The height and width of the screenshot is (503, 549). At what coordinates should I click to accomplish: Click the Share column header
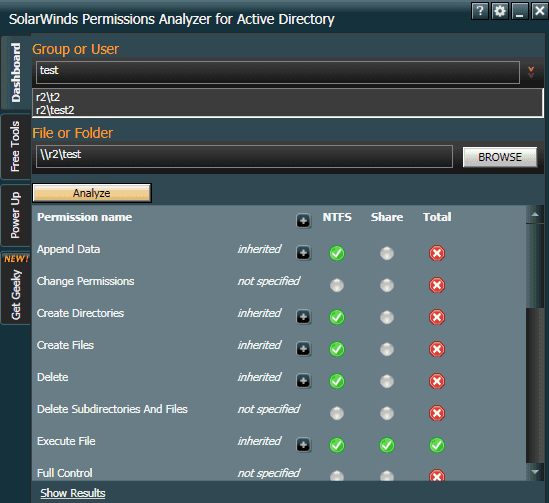coord(387,217)
